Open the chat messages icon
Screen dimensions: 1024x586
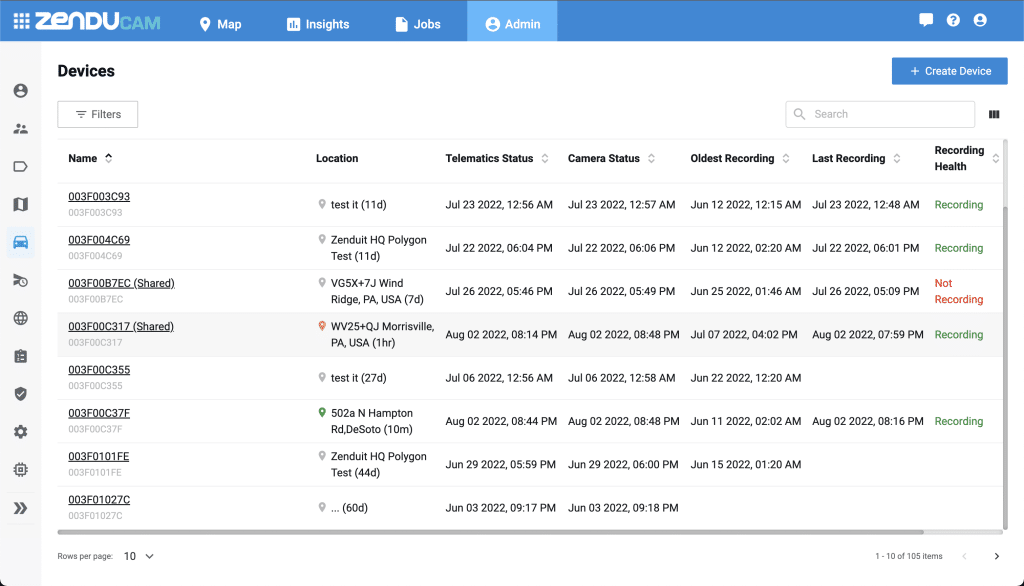coord(925,20)
